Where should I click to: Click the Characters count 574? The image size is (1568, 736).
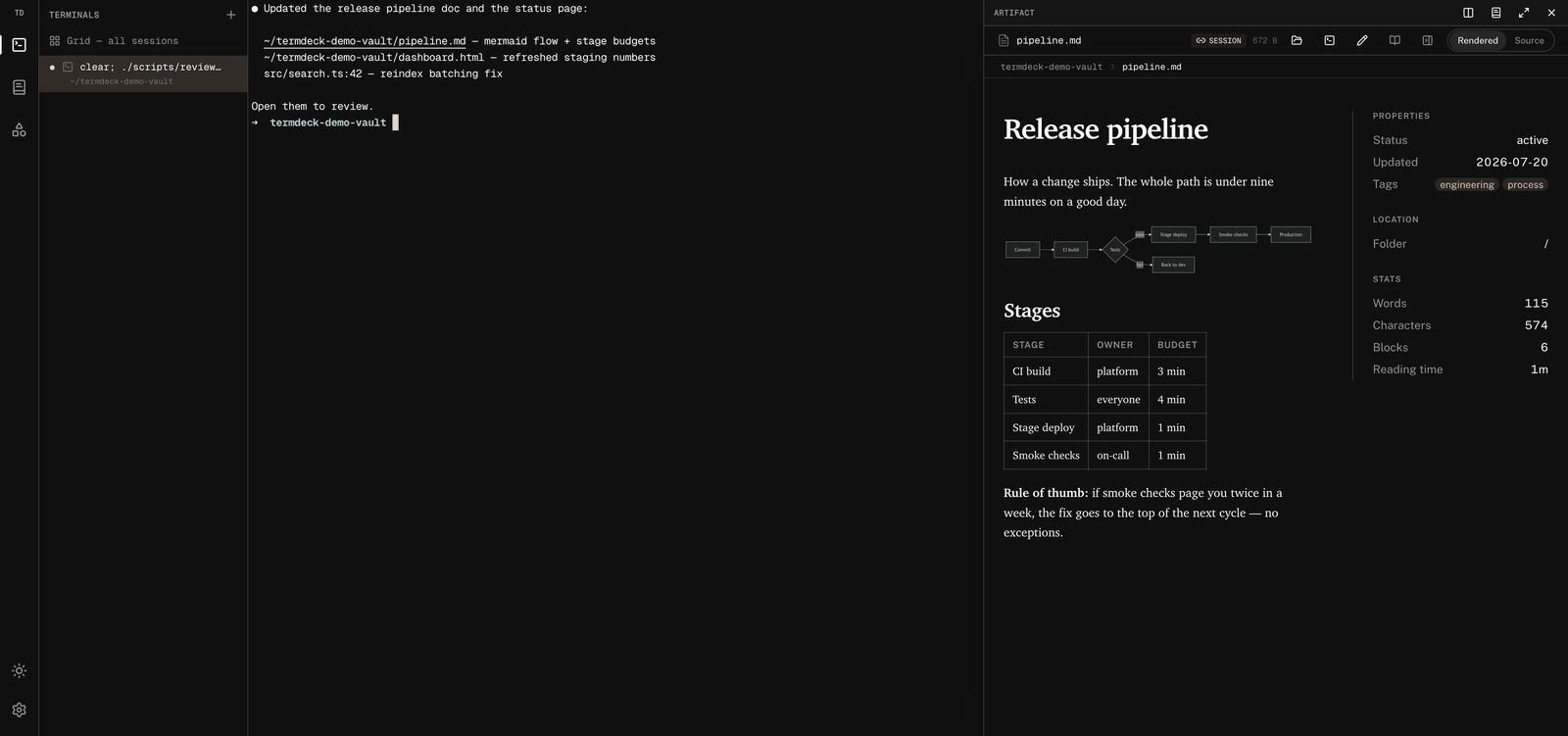1537,325
